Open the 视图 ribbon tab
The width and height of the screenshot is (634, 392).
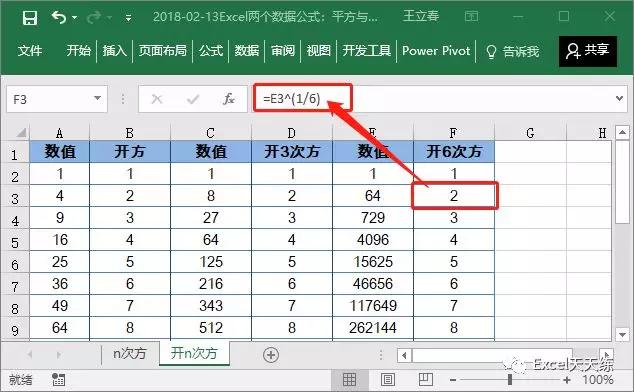[319, 51]
